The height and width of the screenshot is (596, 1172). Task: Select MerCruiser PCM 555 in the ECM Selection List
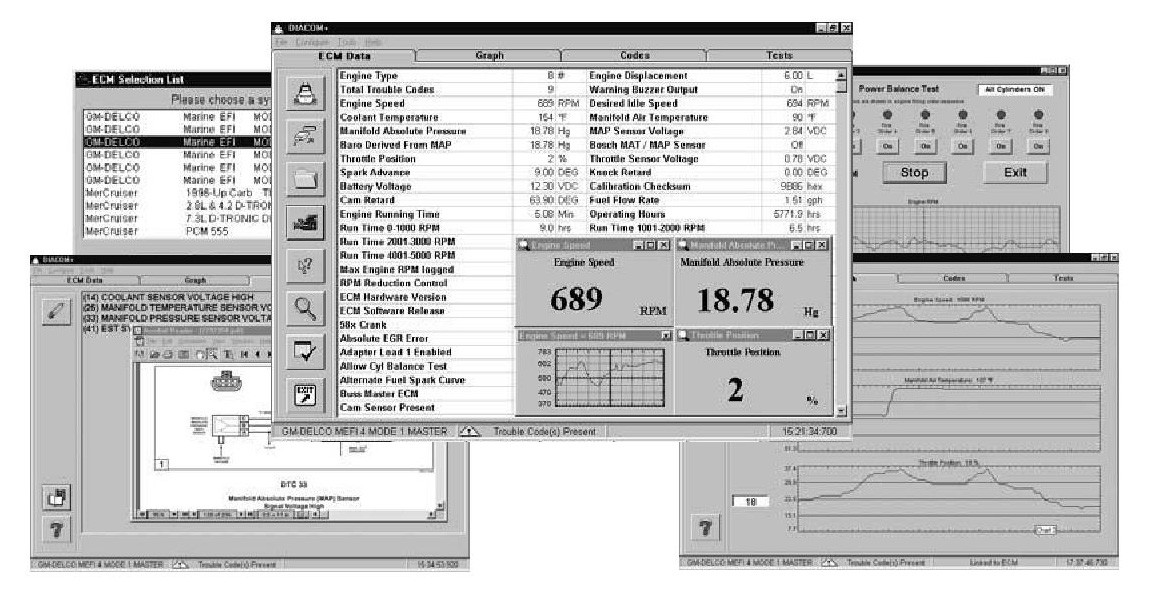click(x=130, y=232)
